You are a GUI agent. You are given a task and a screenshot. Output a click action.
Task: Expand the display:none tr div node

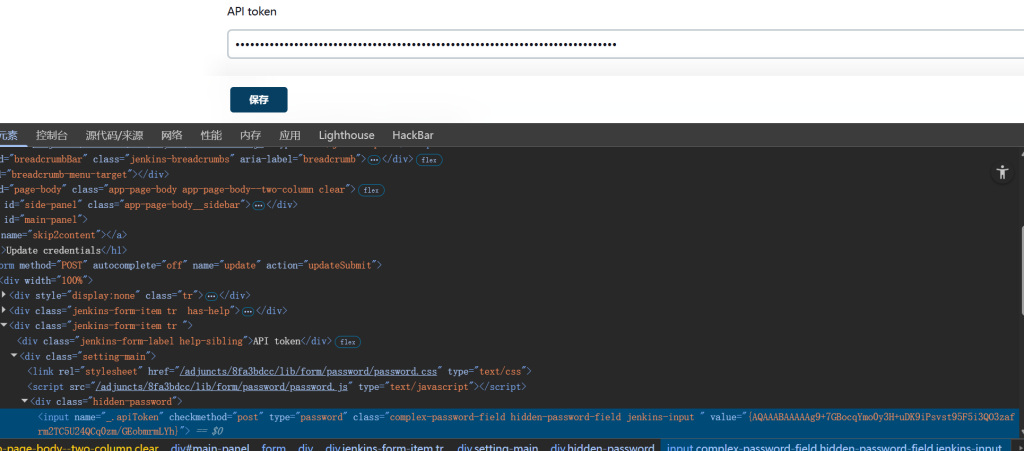coord(4,295)
